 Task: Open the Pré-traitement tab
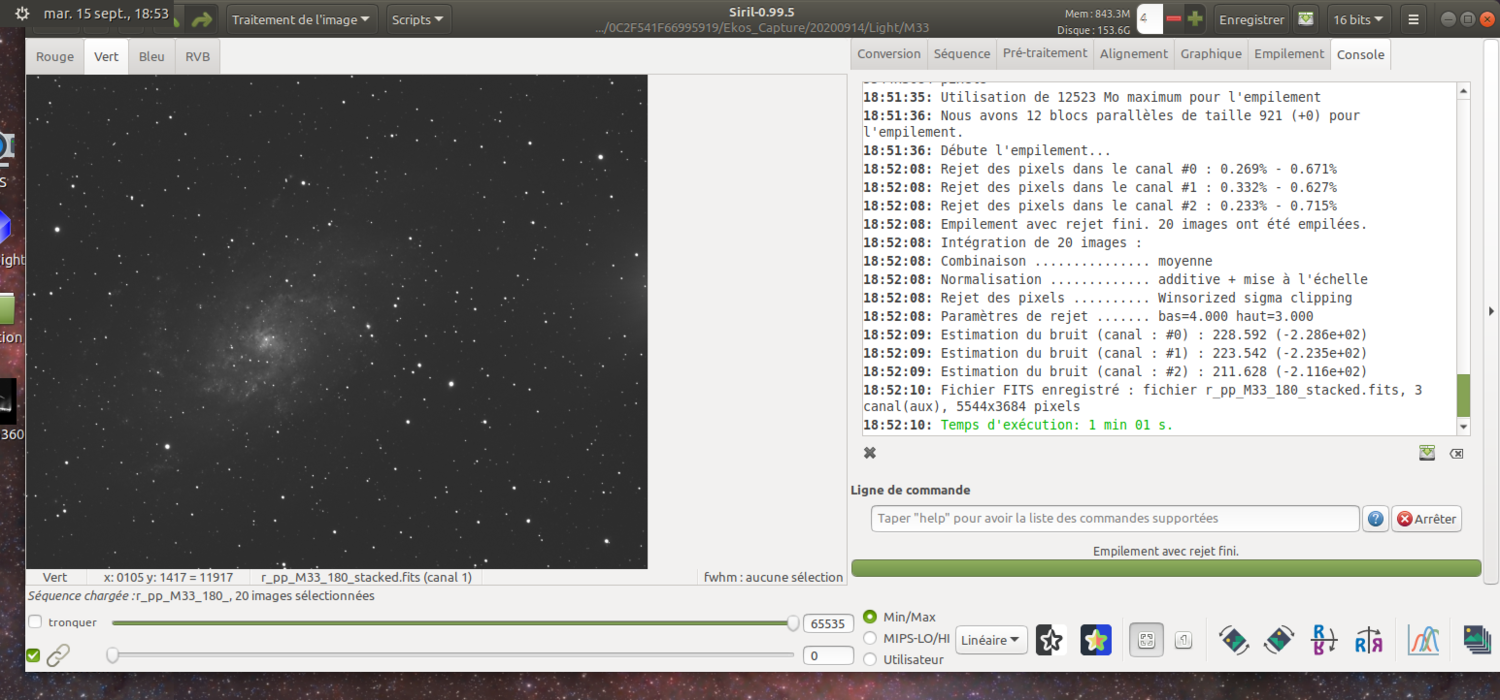point(1045,54)
